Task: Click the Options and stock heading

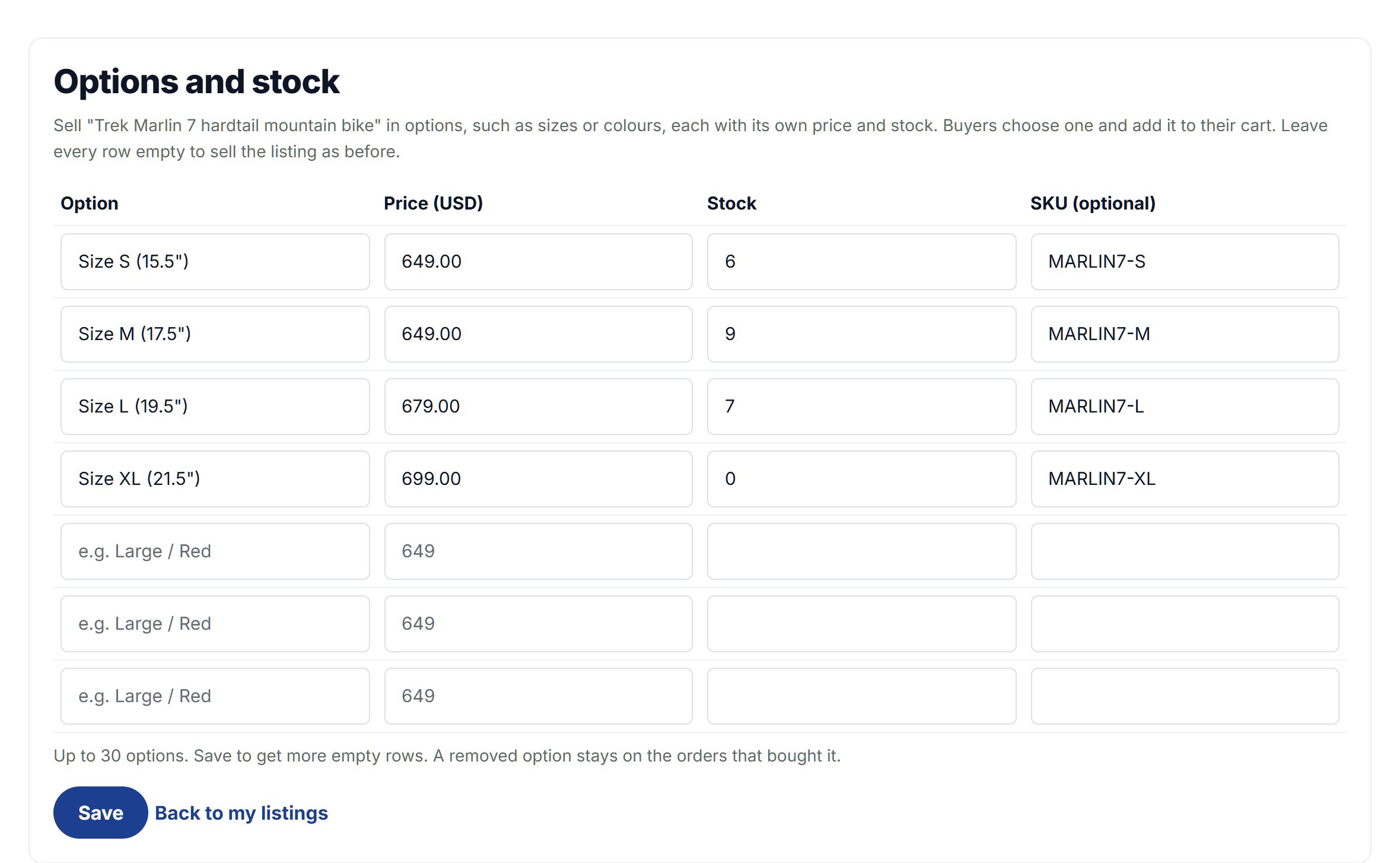Action: click(x=196, y=81)
